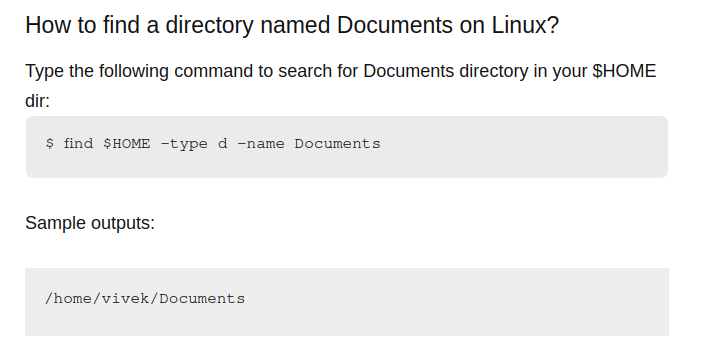Click the heading about finding Documents directory
The image size is (704, 360).
pos(292,25)
